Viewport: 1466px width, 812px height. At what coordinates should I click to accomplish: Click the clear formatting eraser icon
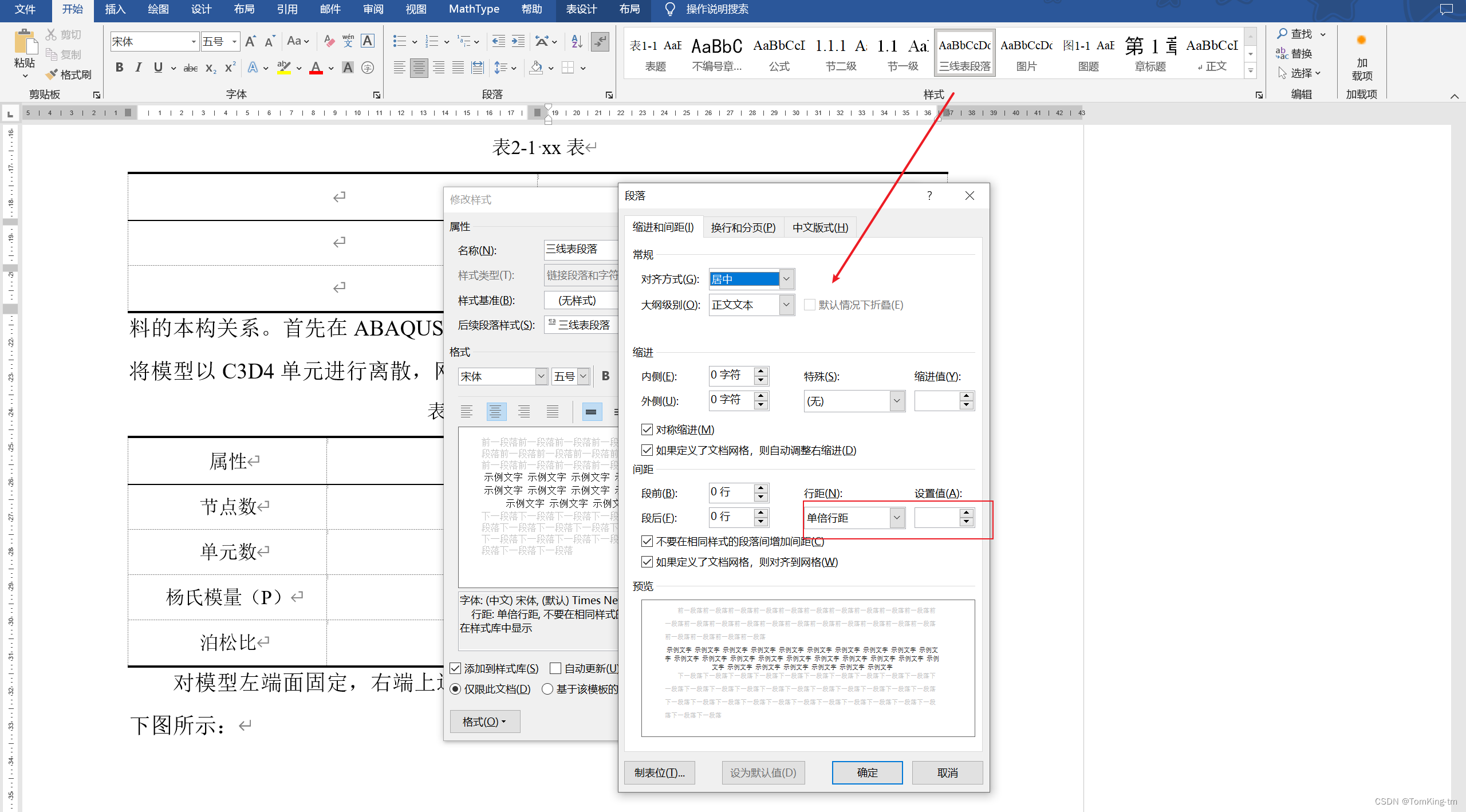pos(329,41)
